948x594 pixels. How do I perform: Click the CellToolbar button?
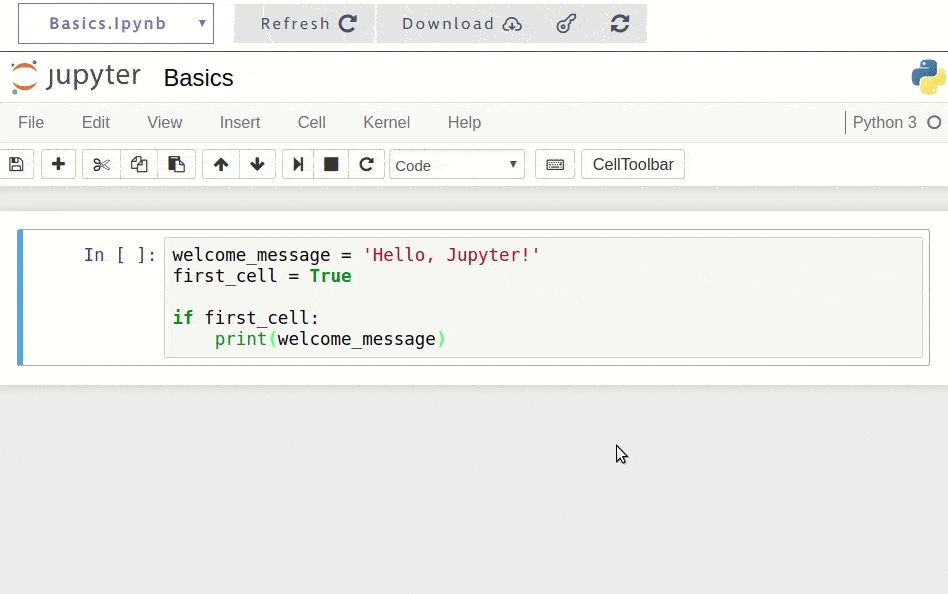click(x=633, y=164)
